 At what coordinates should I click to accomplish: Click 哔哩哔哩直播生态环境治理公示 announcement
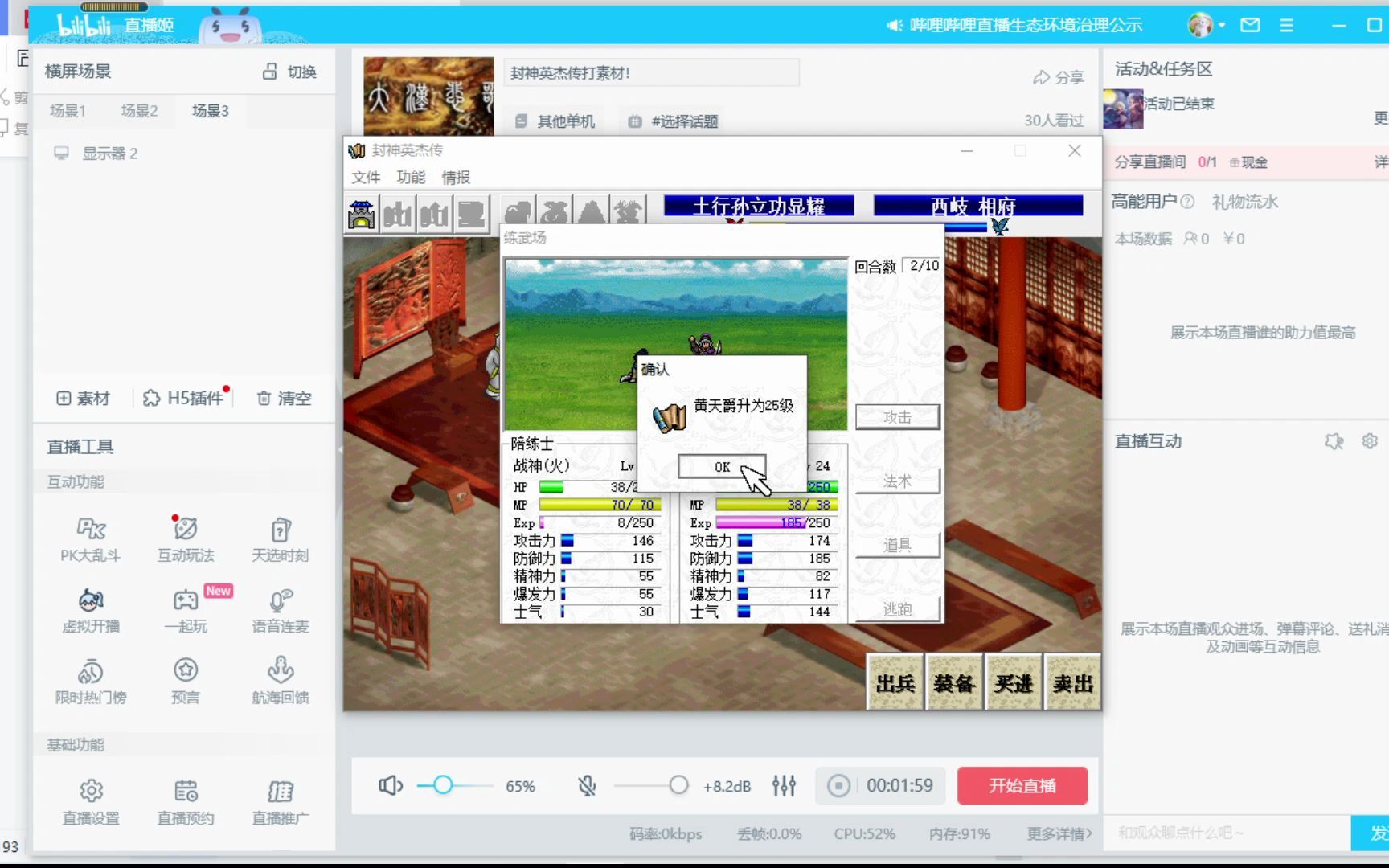tap(1014, 25)
